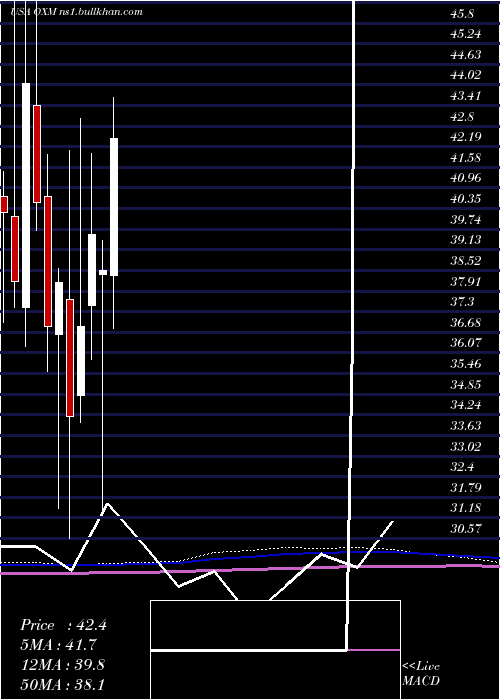Click the 42.19 price axis label
This screenshot has width=500, height=700.
coord(466,137)
